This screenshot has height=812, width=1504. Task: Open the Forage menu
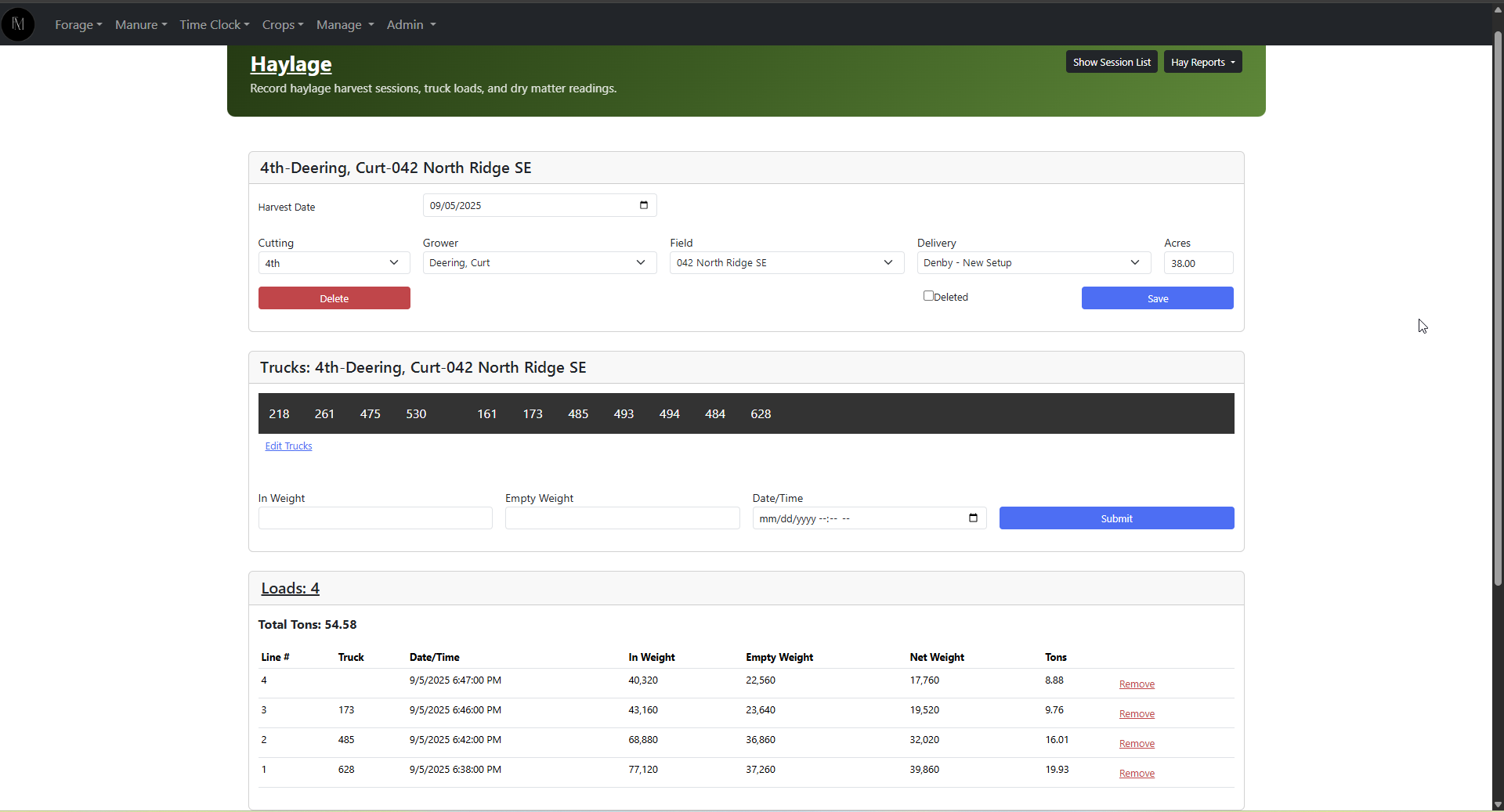click(x=78, y=25)
